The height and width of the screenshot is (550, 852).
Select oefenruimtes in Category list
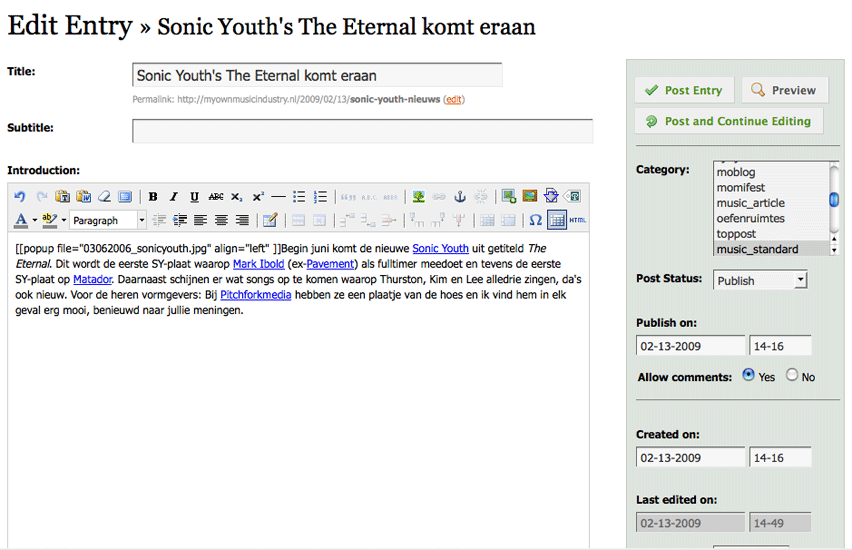[772, 218]
